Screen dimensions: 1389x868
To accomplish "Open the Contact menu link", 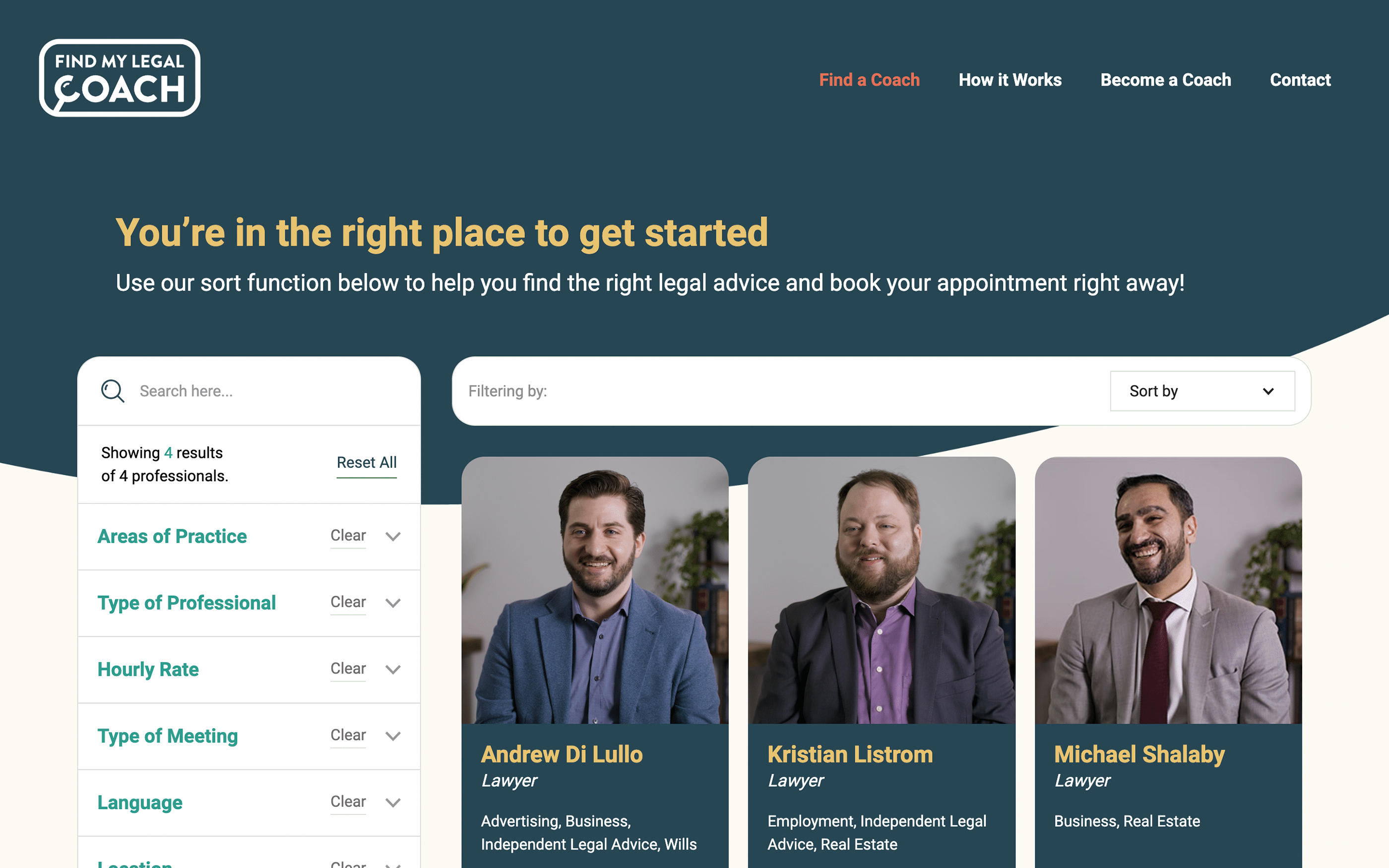I will click(x=1300, y=80).
